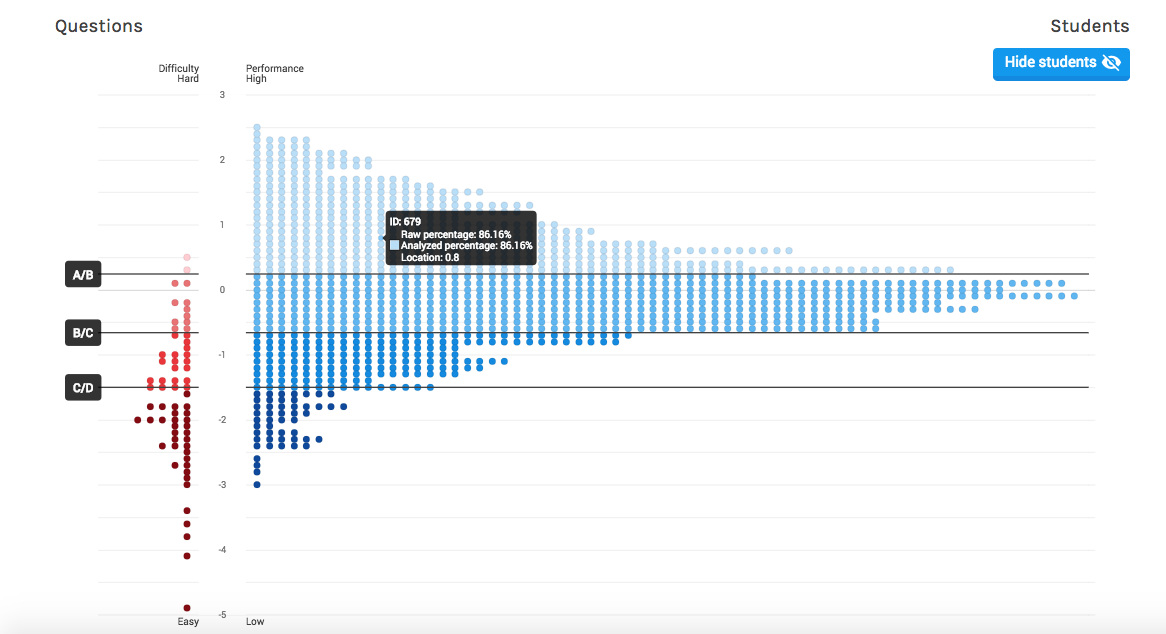The width and height of the screenshot is (1166, 634).
Task: Click the ID: 679 tooltip text
Action: [x=405, y=221]
